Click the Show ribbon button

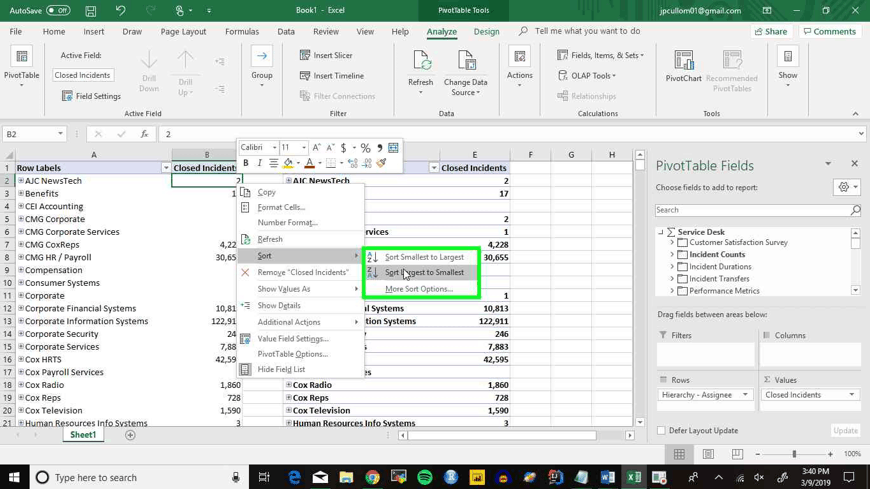tap(787, 68)
